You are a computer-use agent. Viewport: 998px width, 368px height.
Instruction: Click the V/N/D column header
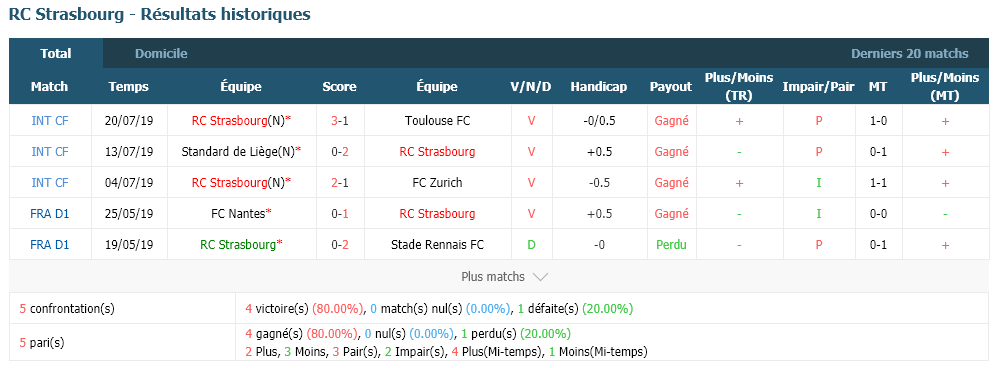531,87
